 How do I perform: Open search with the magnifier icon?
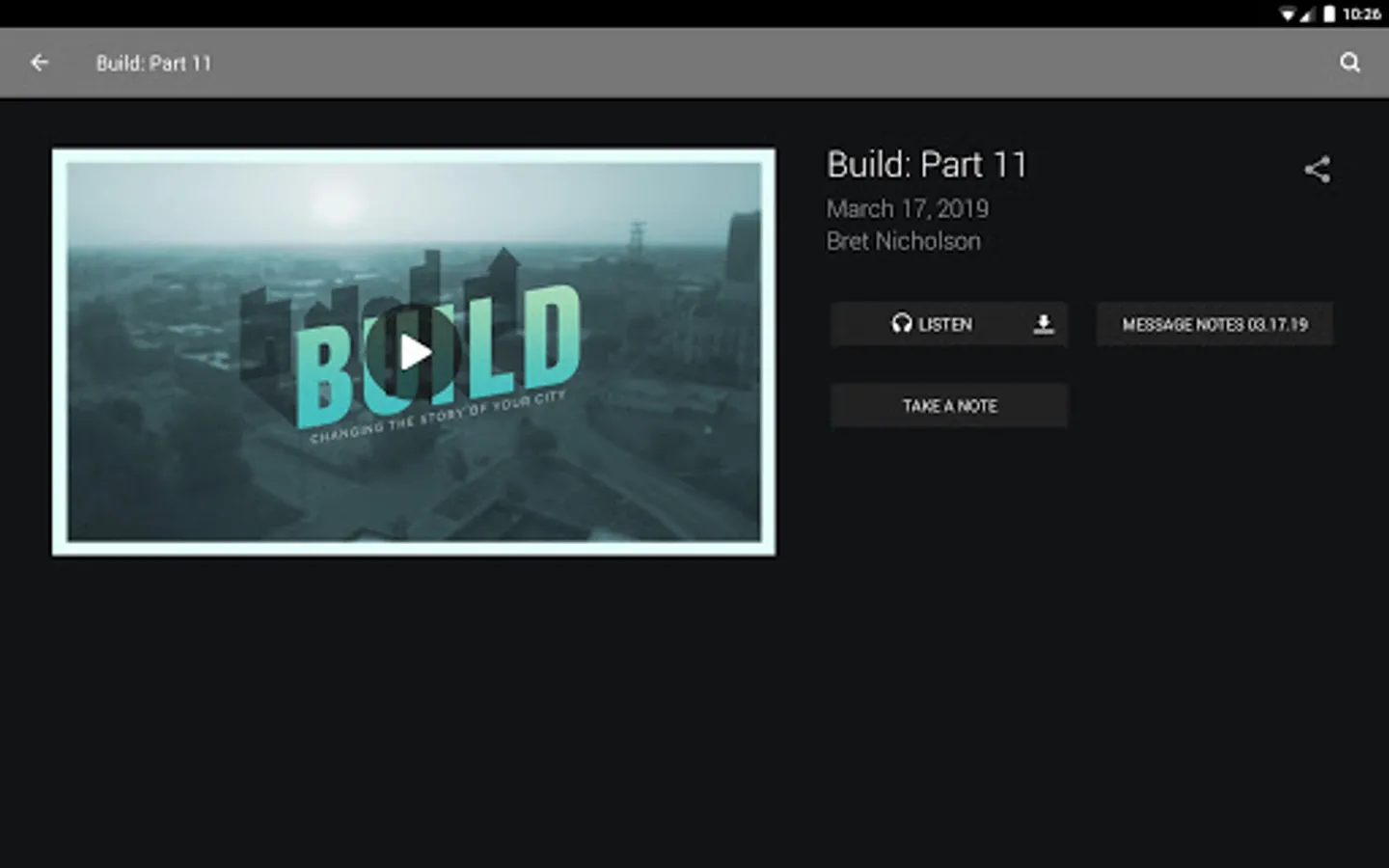pyautogui.click(x=1349, y=63)
